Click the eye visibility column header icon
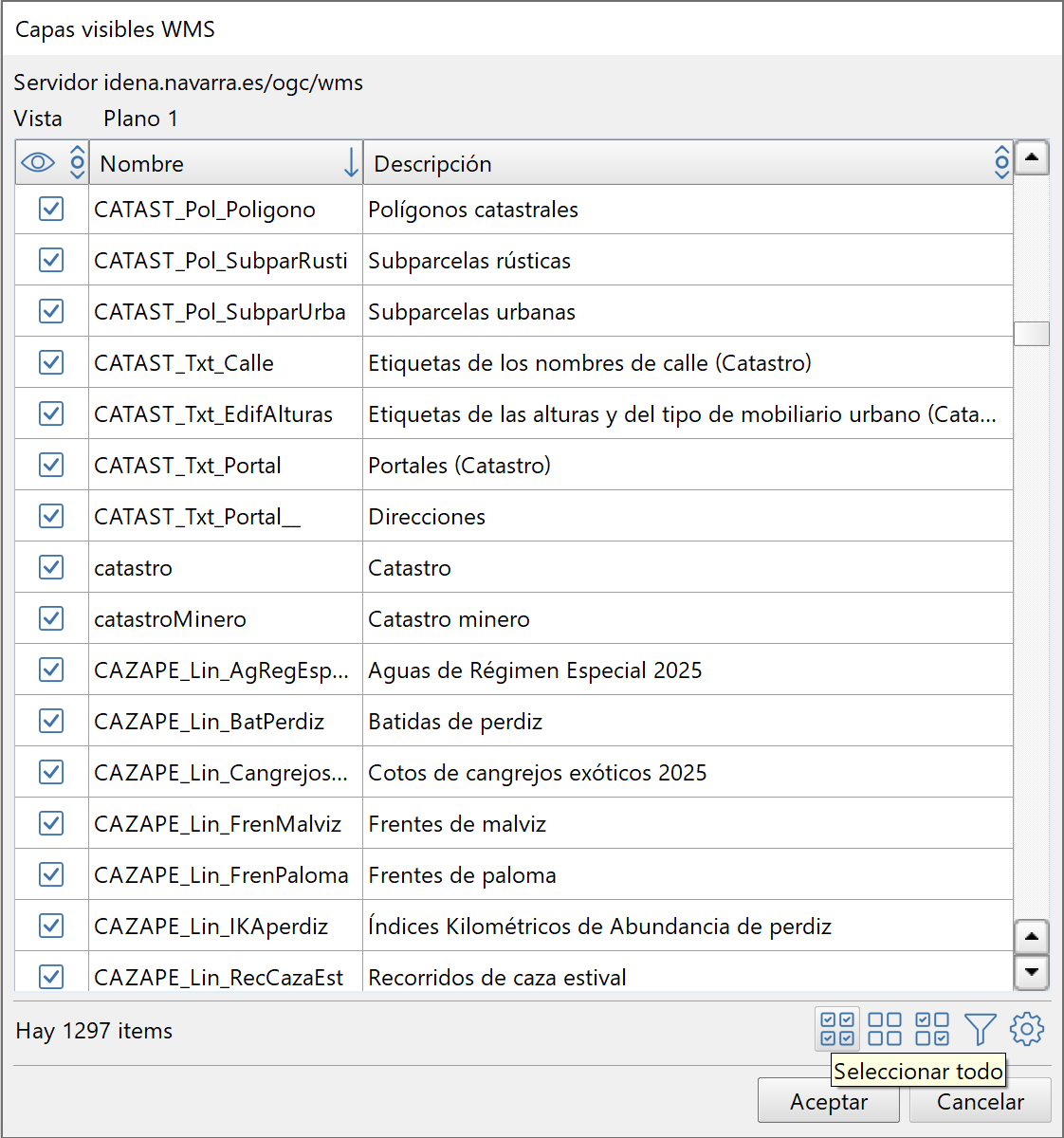This screenshot has height=1138, width=1064. tap(40, 162)
